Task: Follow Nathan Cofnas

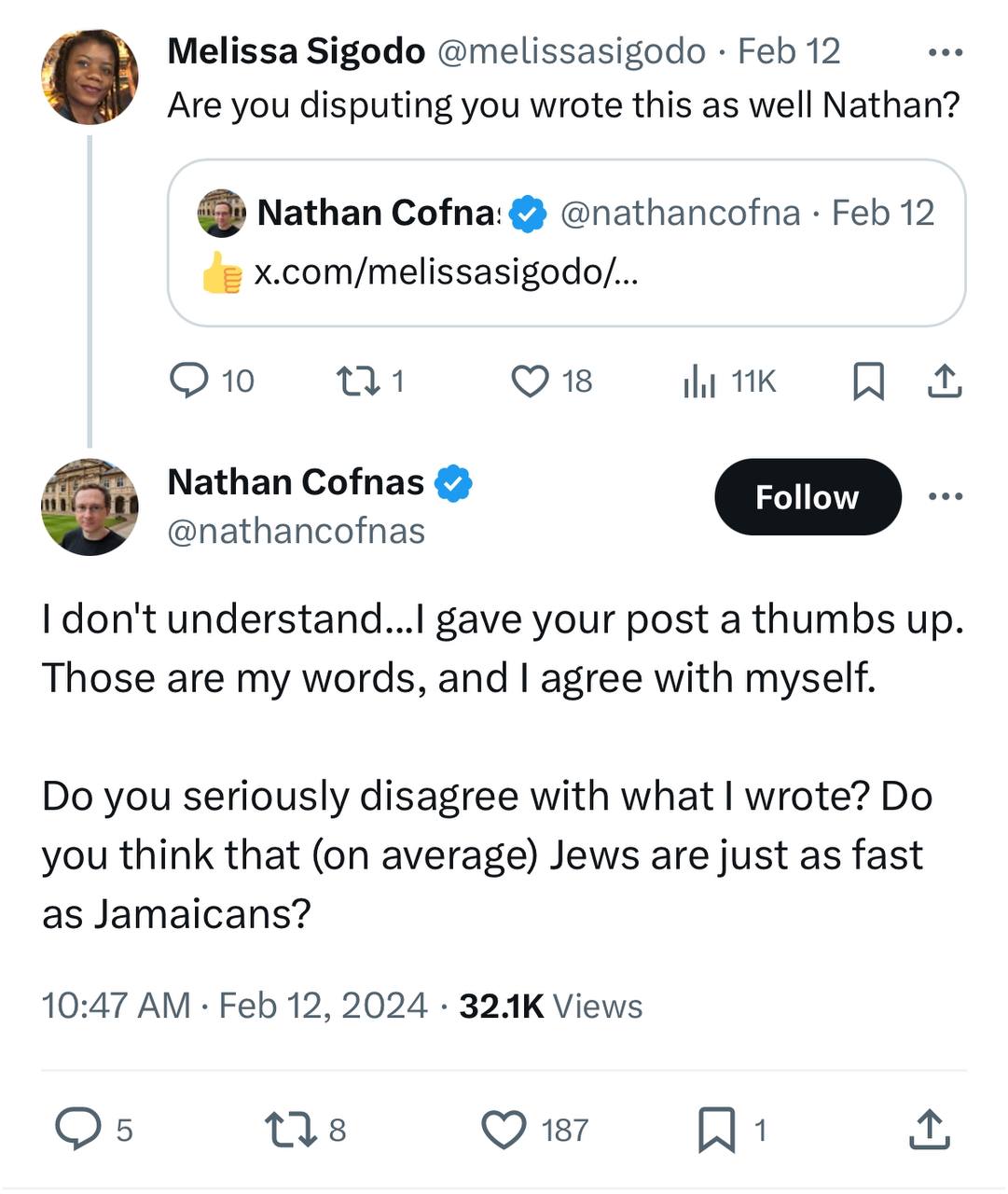Action: tap(808, 497)
